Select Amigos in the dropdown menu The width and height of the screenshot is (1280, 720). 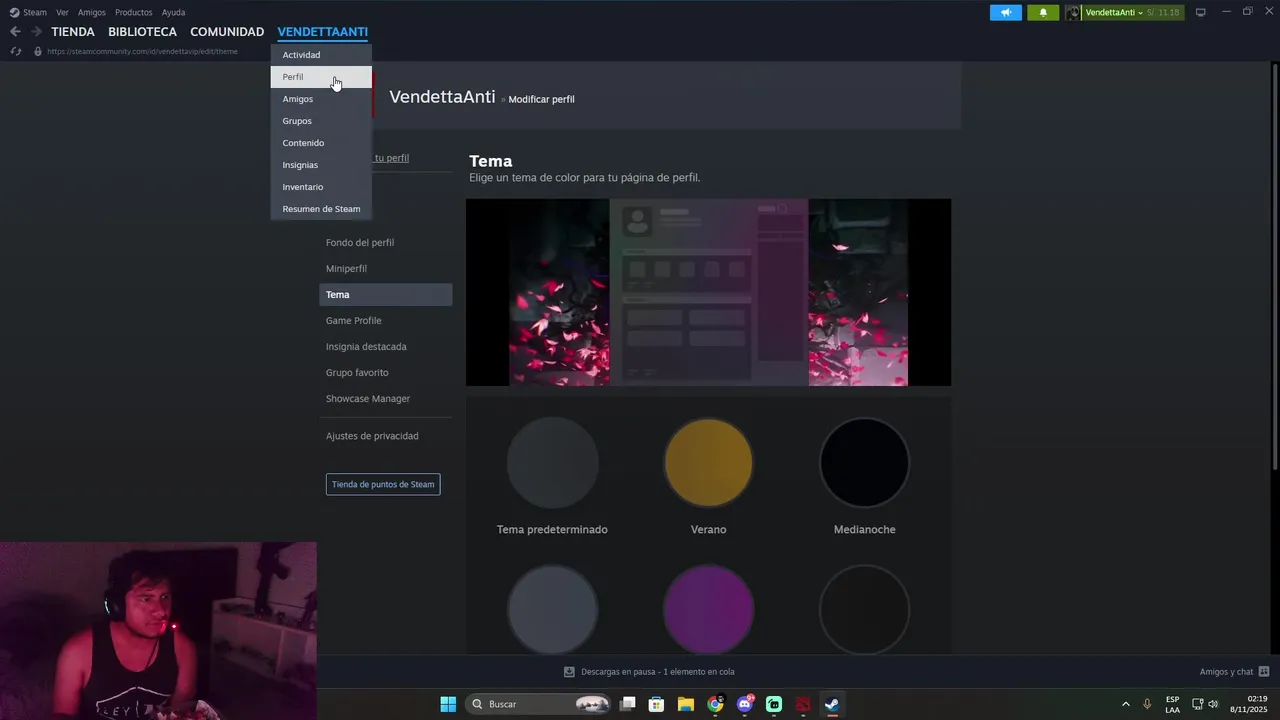point(321,99)
